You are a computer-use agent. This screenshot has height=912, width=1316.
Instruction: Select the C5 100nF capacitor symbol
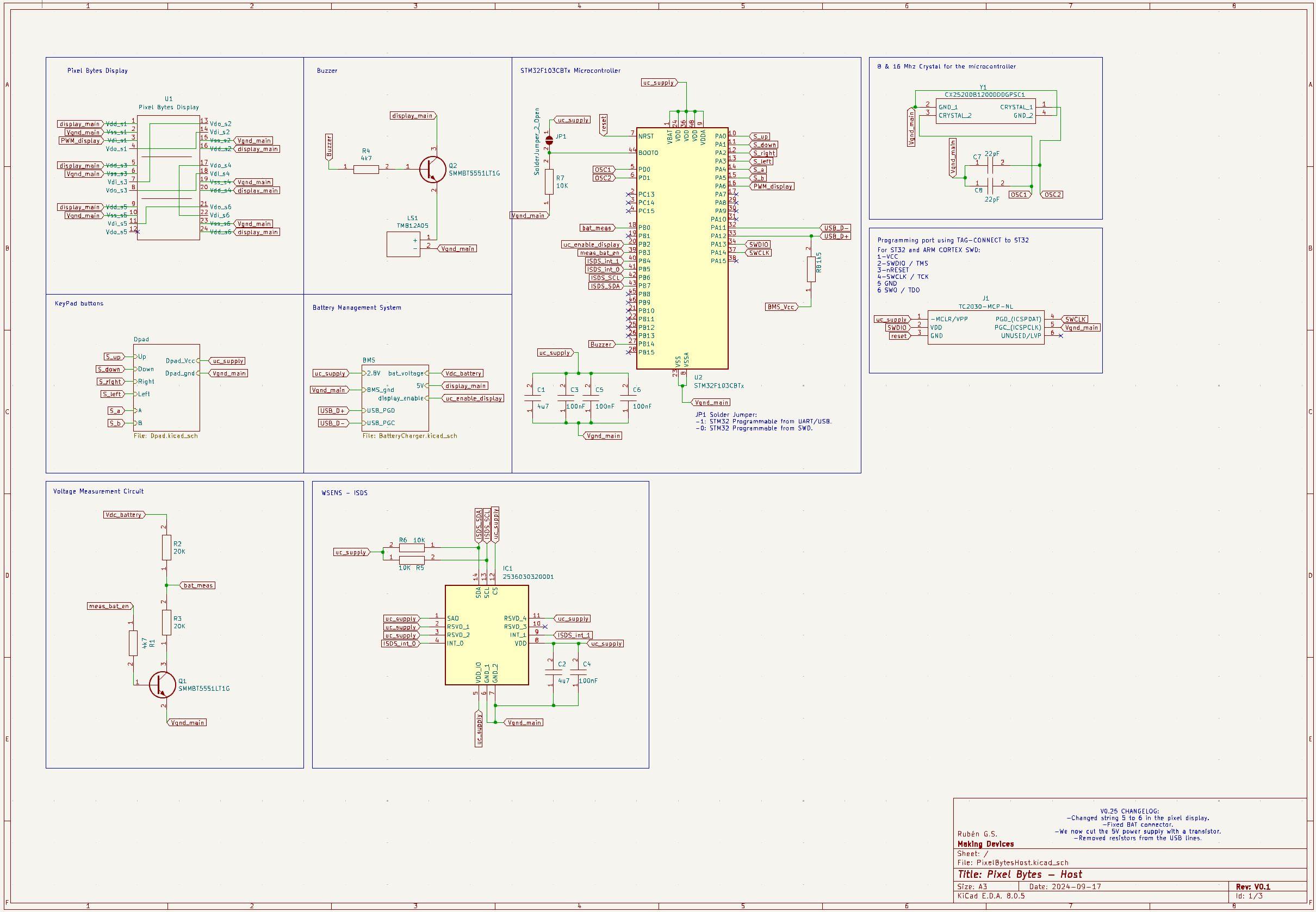coord(591,398)
